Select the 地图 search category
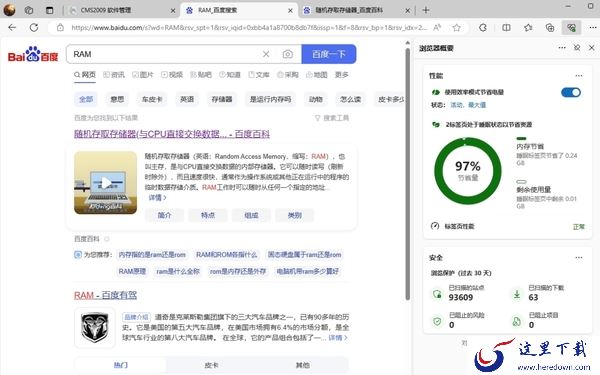This screenshot has width=600, height=375. pos(317,75)
